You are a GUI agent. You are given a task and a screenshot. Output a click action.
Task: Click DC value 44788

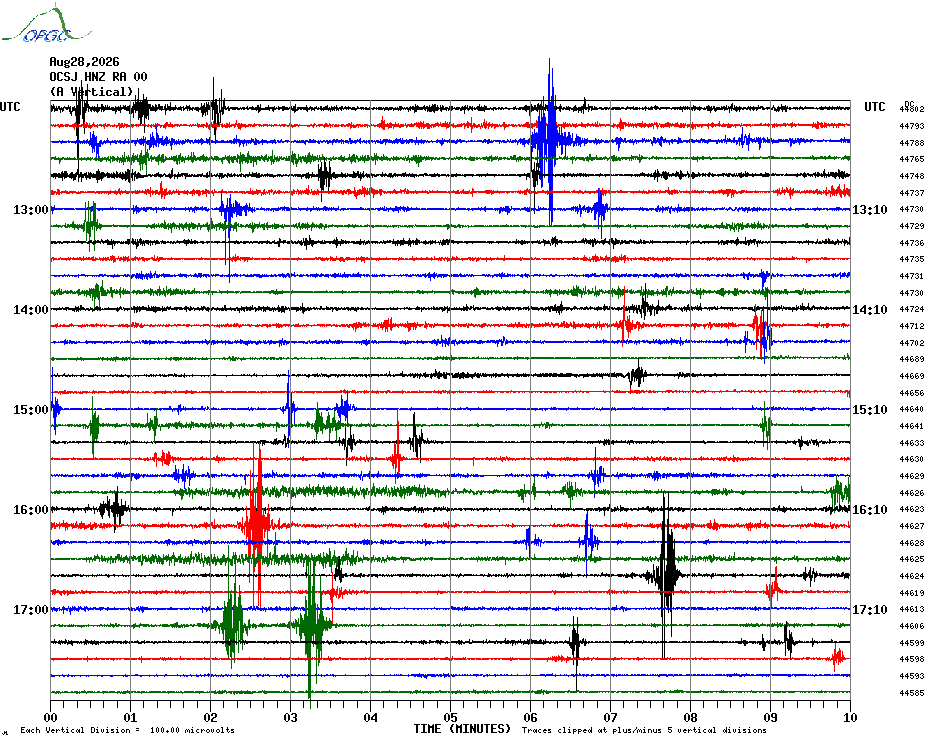coord(912,143)
